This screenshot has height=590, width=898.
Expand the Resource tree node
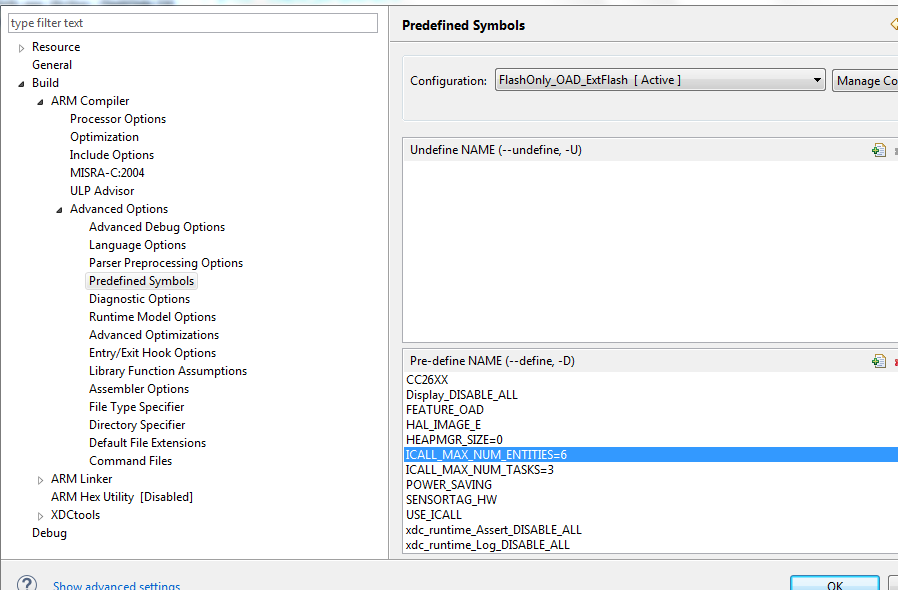21,48
